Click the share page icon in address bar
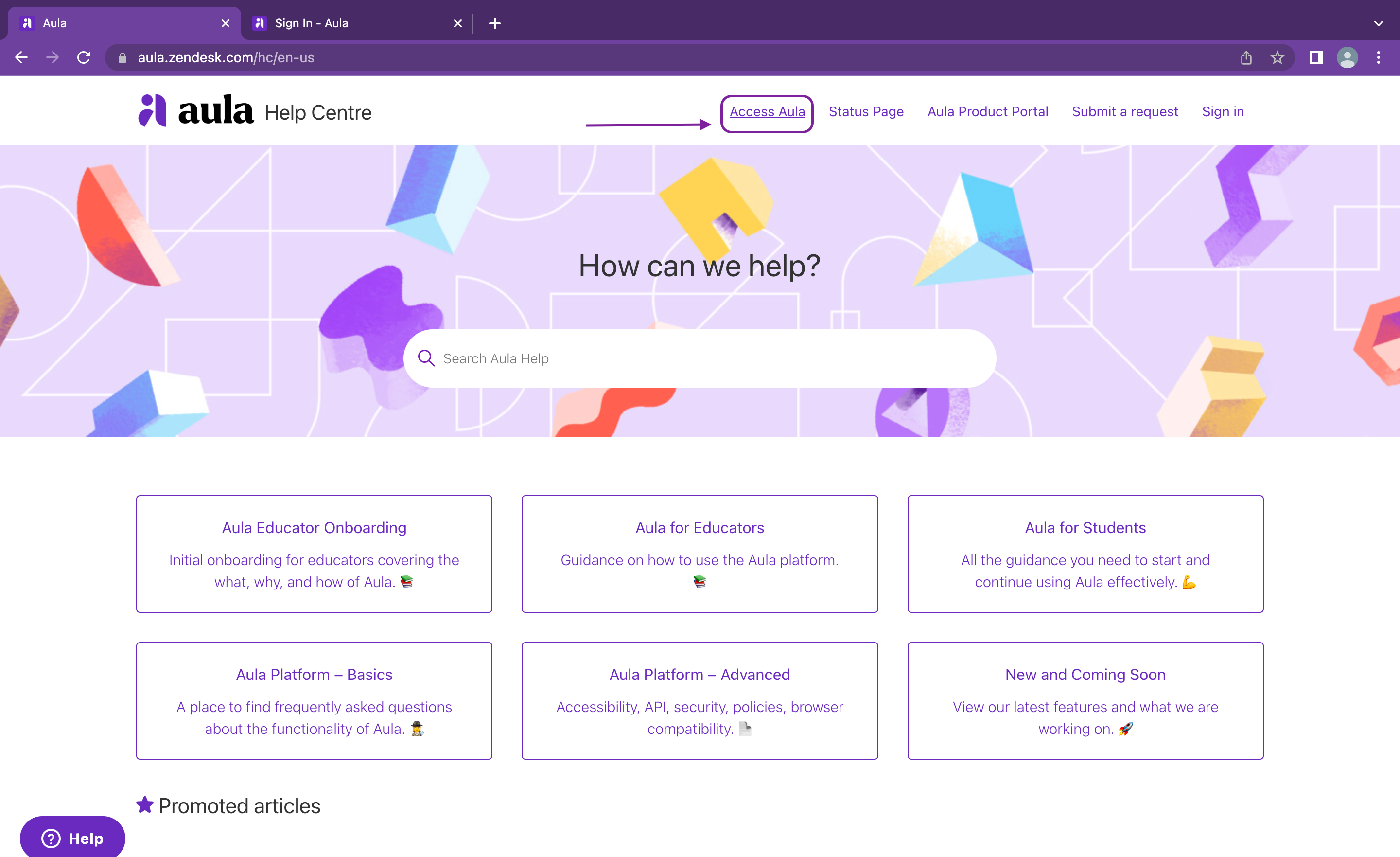Image resolution: width=1400 pixels, height=857 pixels. tap(1246, 57)
